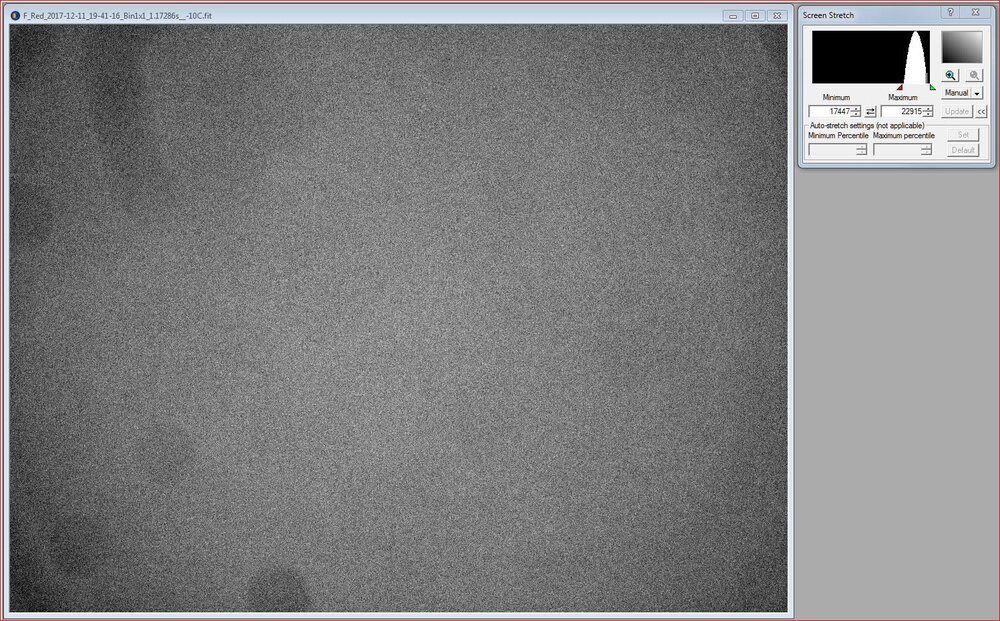The image size is (1000, 621).
Task: Maximize the F_Red FITS image window
Action: click(x=755, y=16)
